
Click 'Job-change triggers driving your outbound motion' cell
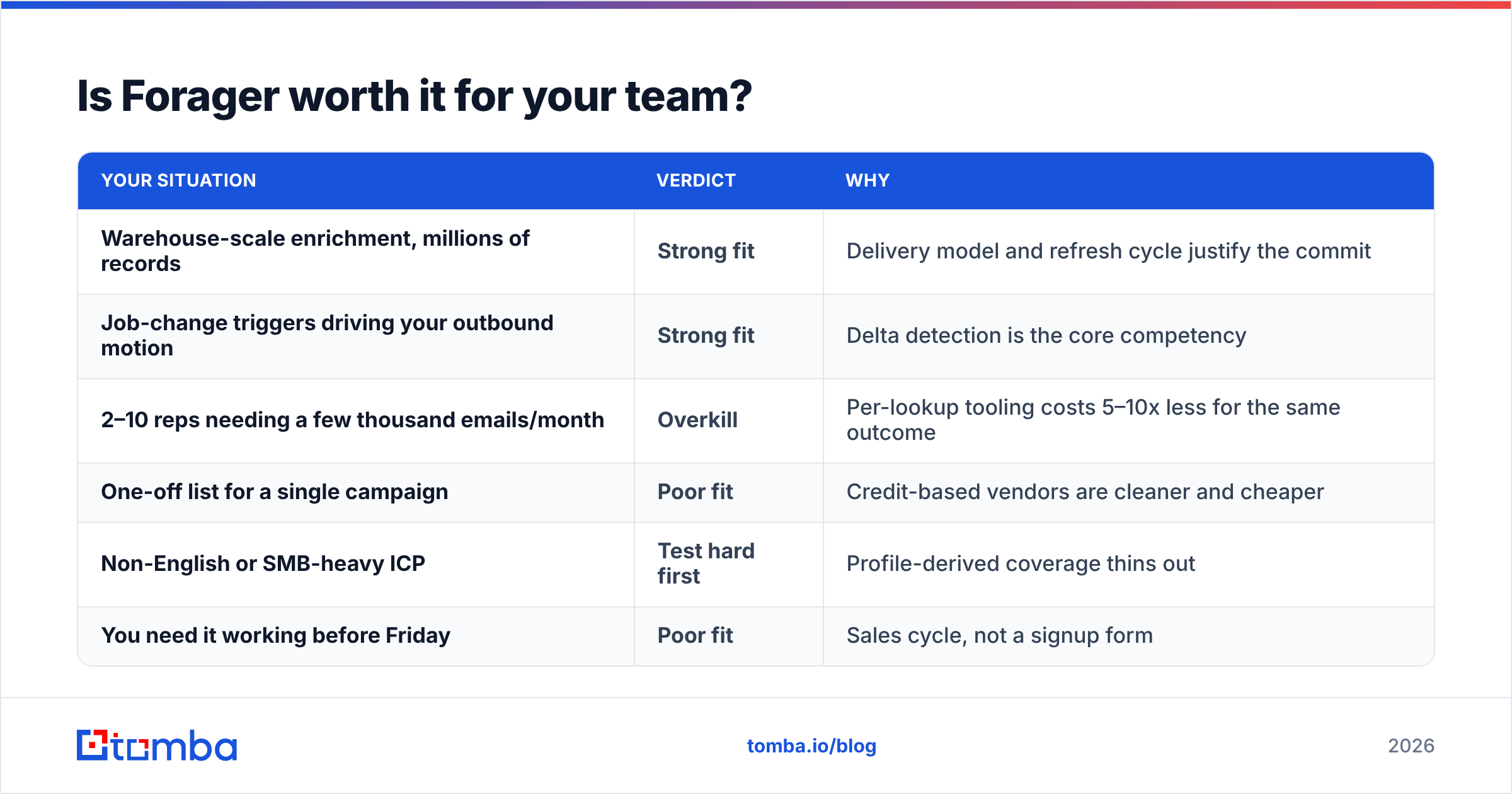(356, 336)
